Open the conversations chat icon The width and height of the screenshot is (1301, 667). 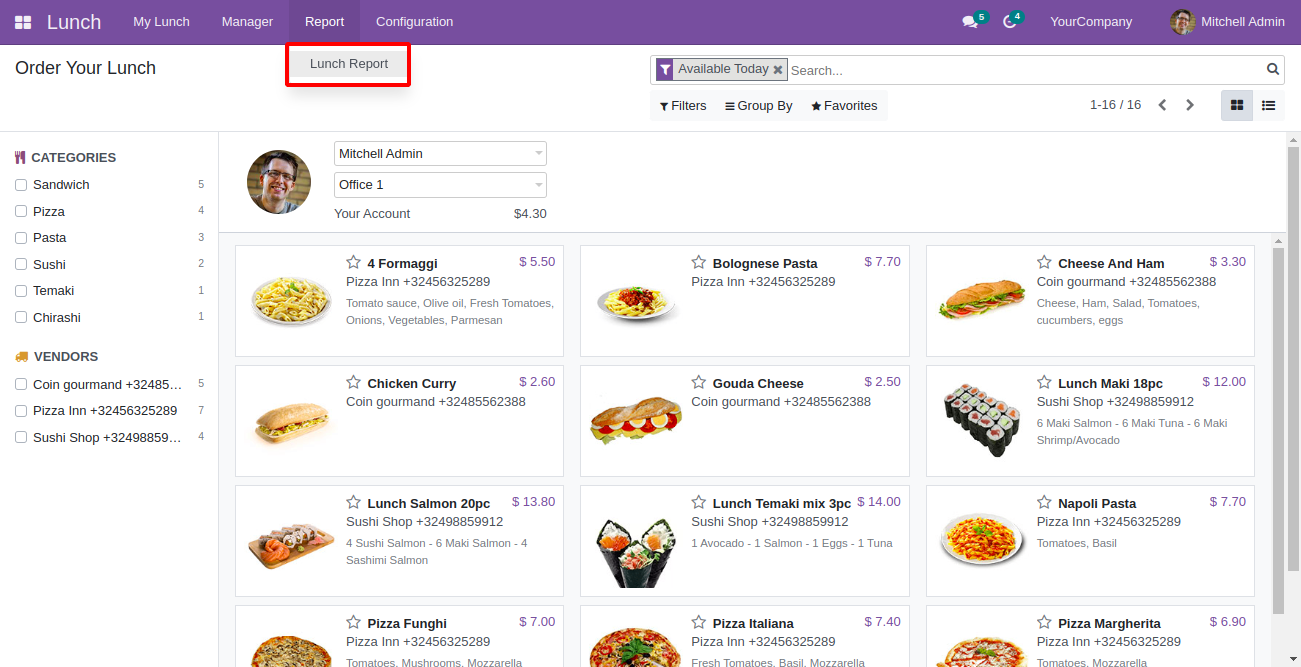pyautogui.click(x=969, y=22)
